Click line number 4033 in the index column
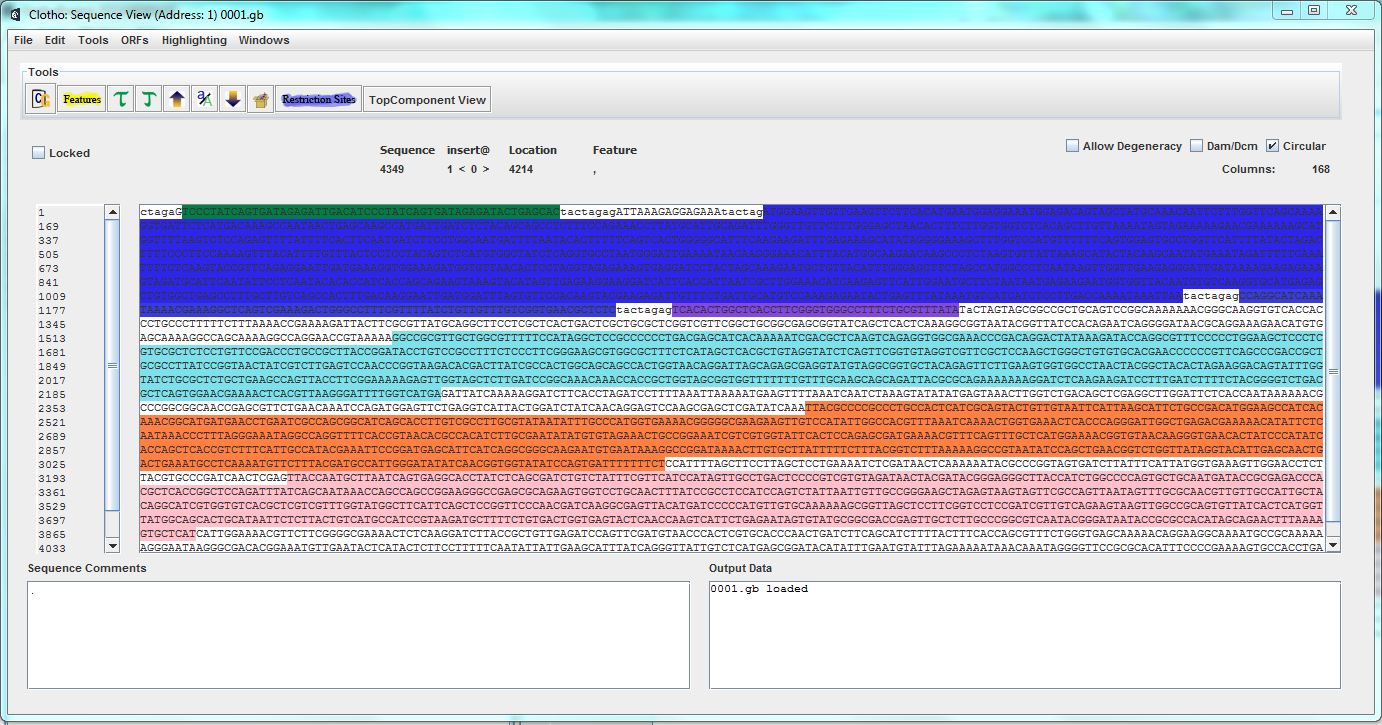1382x725 pixels. coord(51,548)
